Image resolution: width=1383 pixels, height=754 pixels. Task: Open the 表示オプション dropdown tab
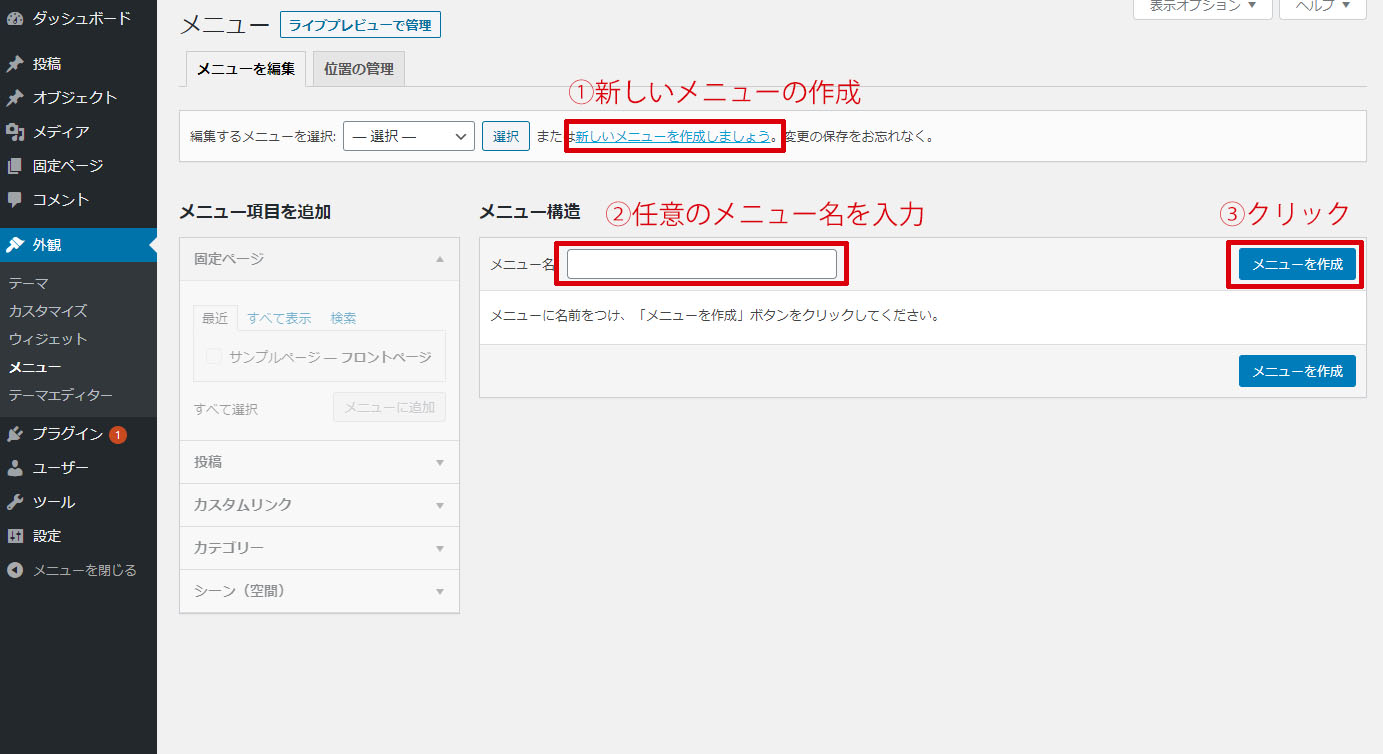tap(1202, 7)
